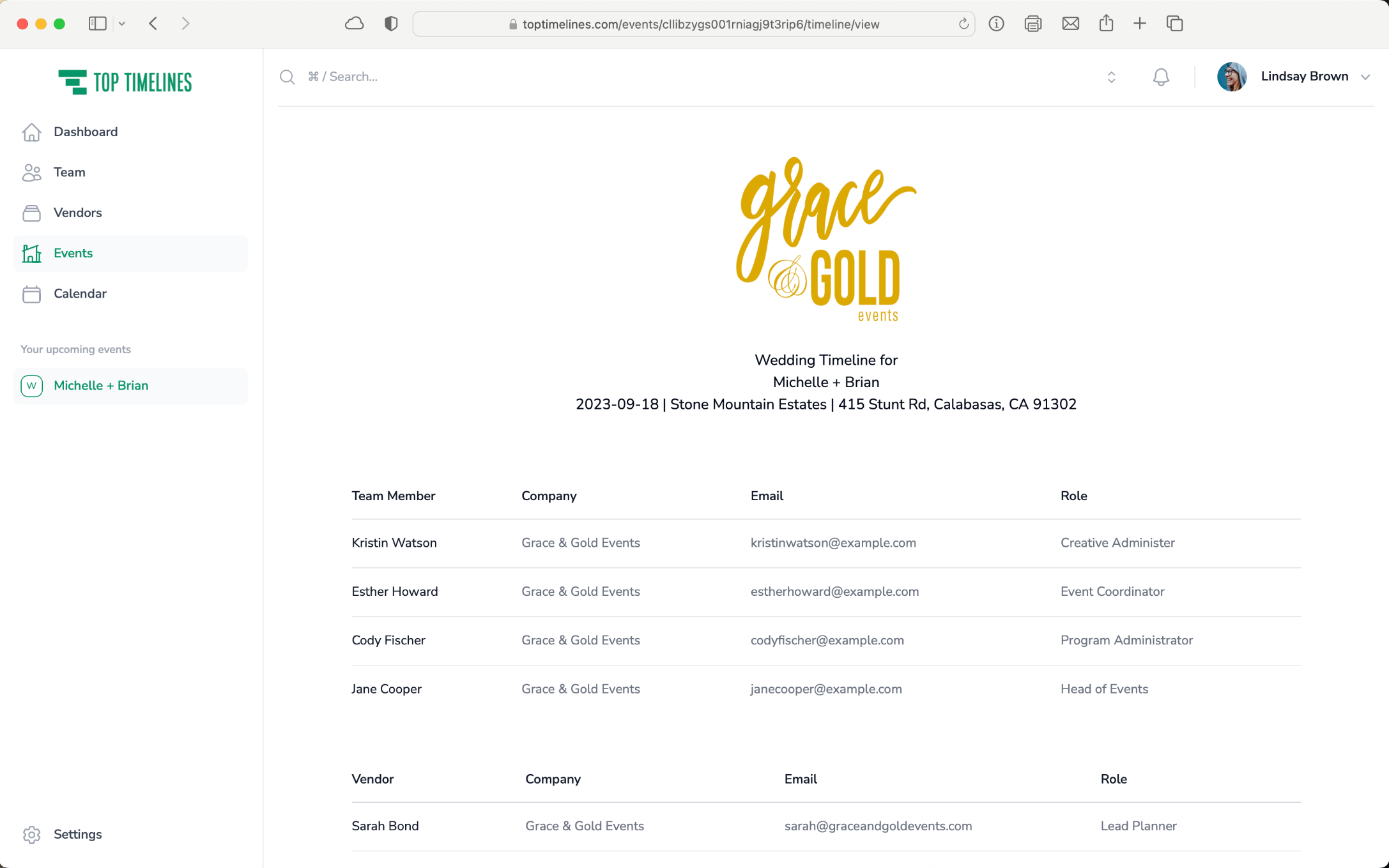This screenshot has height=868, width=1389.
Task: Click the notification bell icon
Action: [1160, 77]
